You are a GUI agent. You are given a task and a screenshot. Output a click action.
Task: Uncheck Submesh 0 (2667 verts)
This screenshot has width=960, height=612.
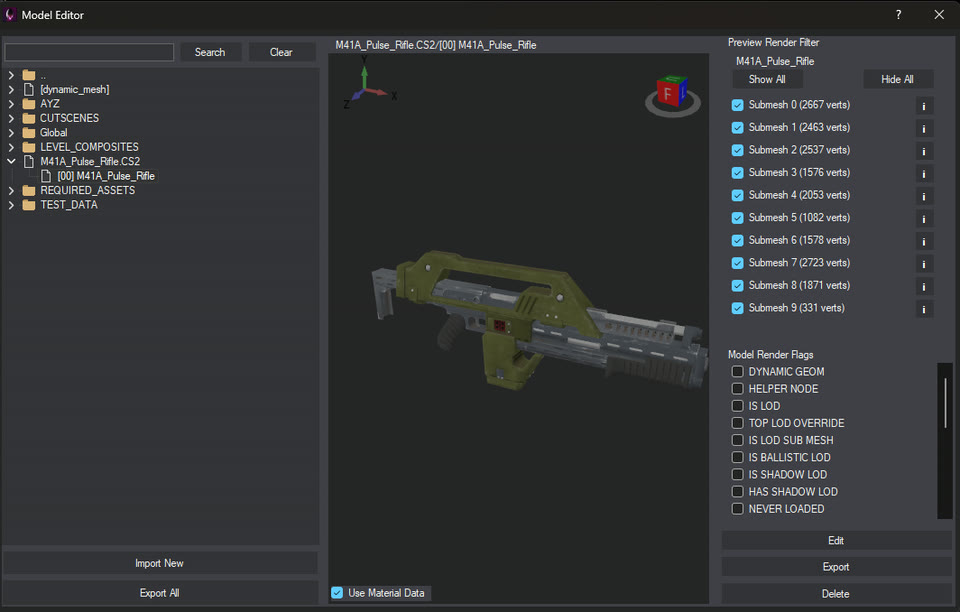tap(737, 105)
